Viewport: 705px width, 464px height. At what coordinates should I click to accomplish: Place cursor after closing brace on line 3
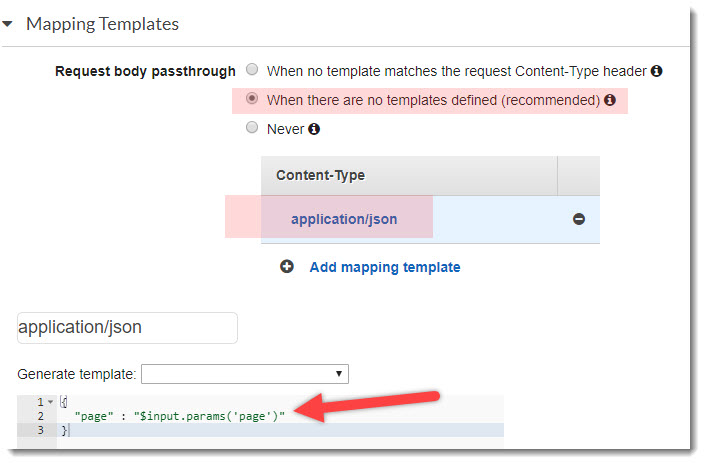tap(70, 430)
